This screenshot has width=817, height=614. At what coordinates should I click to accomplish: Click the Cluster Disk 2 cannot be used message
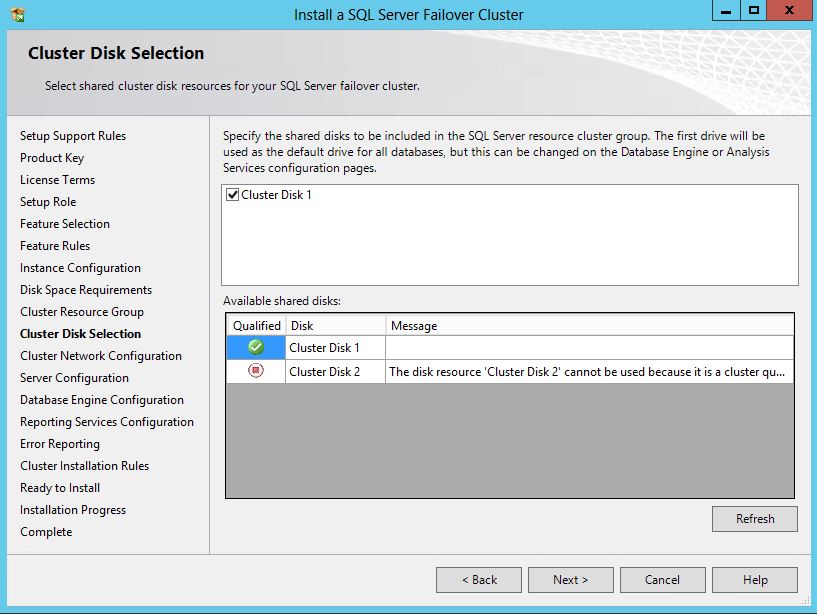(x=587, y=372)
